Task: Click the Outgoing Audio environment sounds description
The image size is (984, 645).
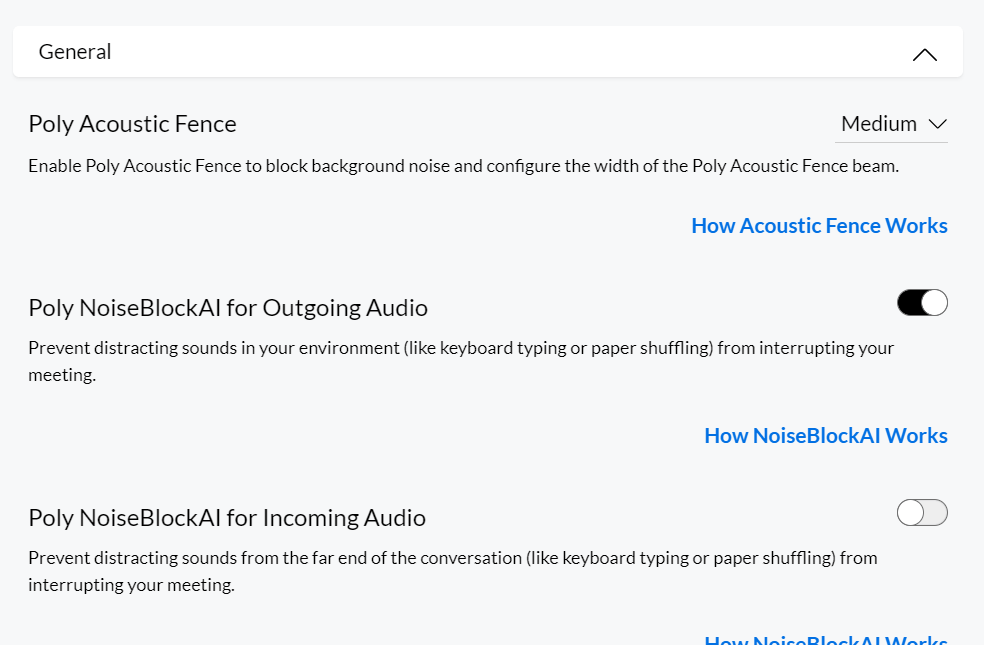Action: (x=460, y=348)
